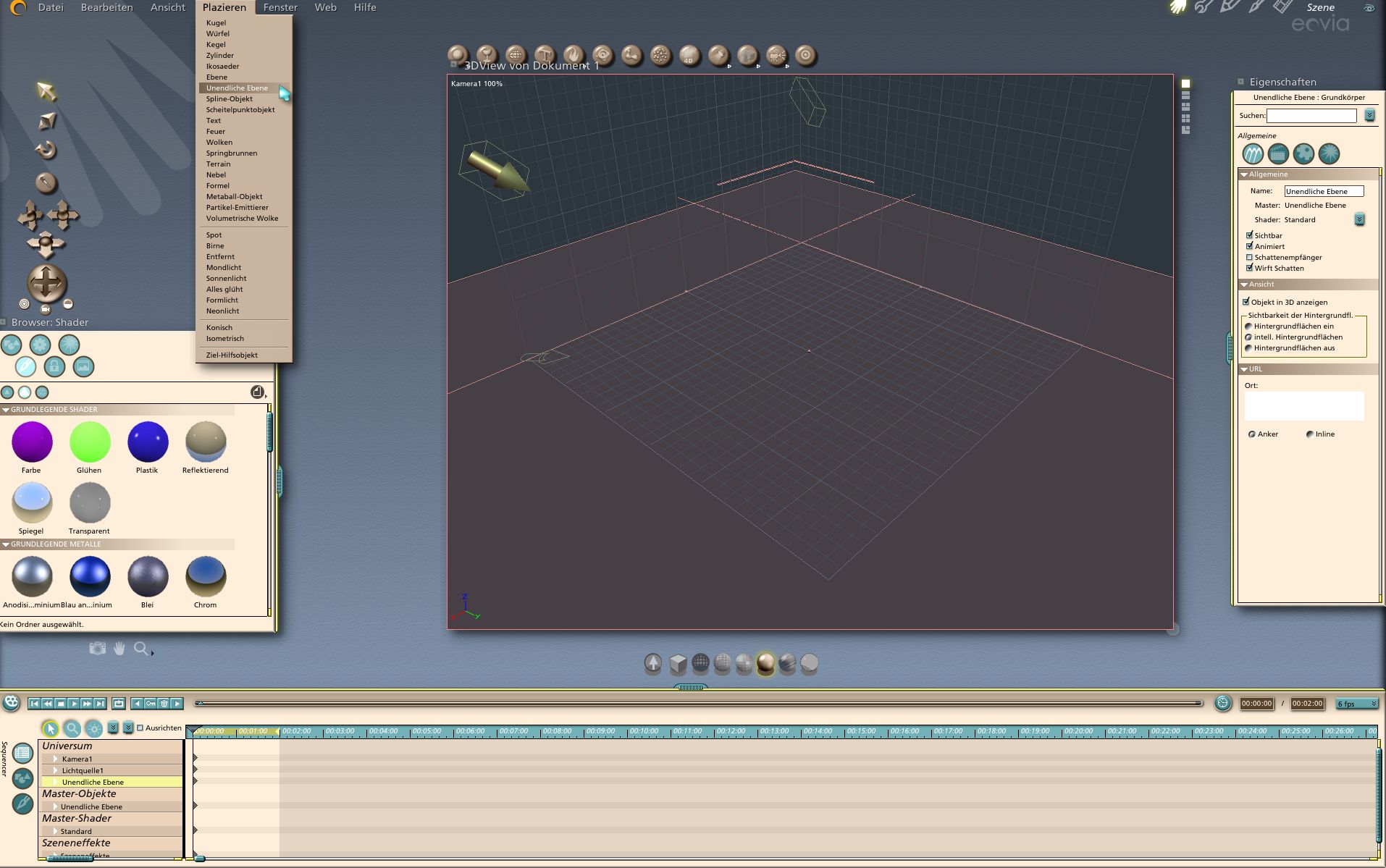Open the gear tab in Browser panel

[x=40, y=345]
